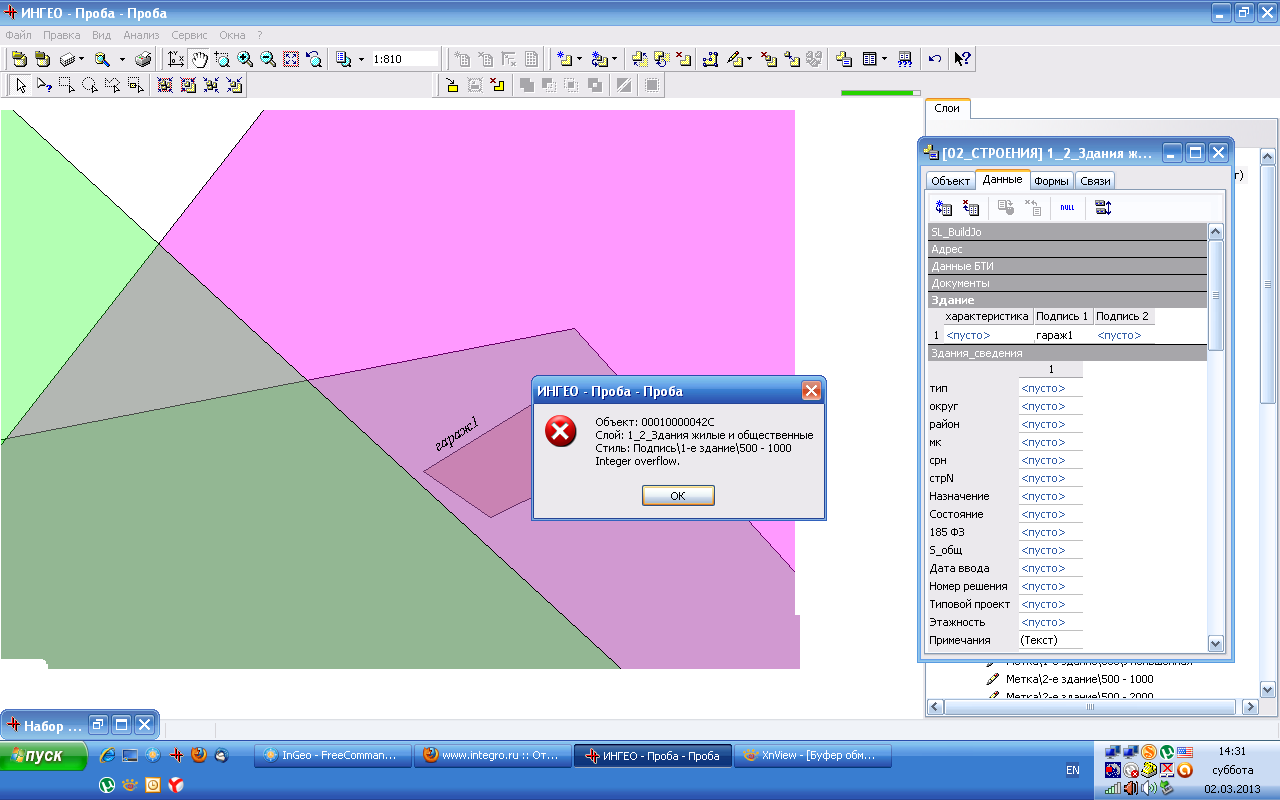Open the Правка menu

(x=61, y=34)
